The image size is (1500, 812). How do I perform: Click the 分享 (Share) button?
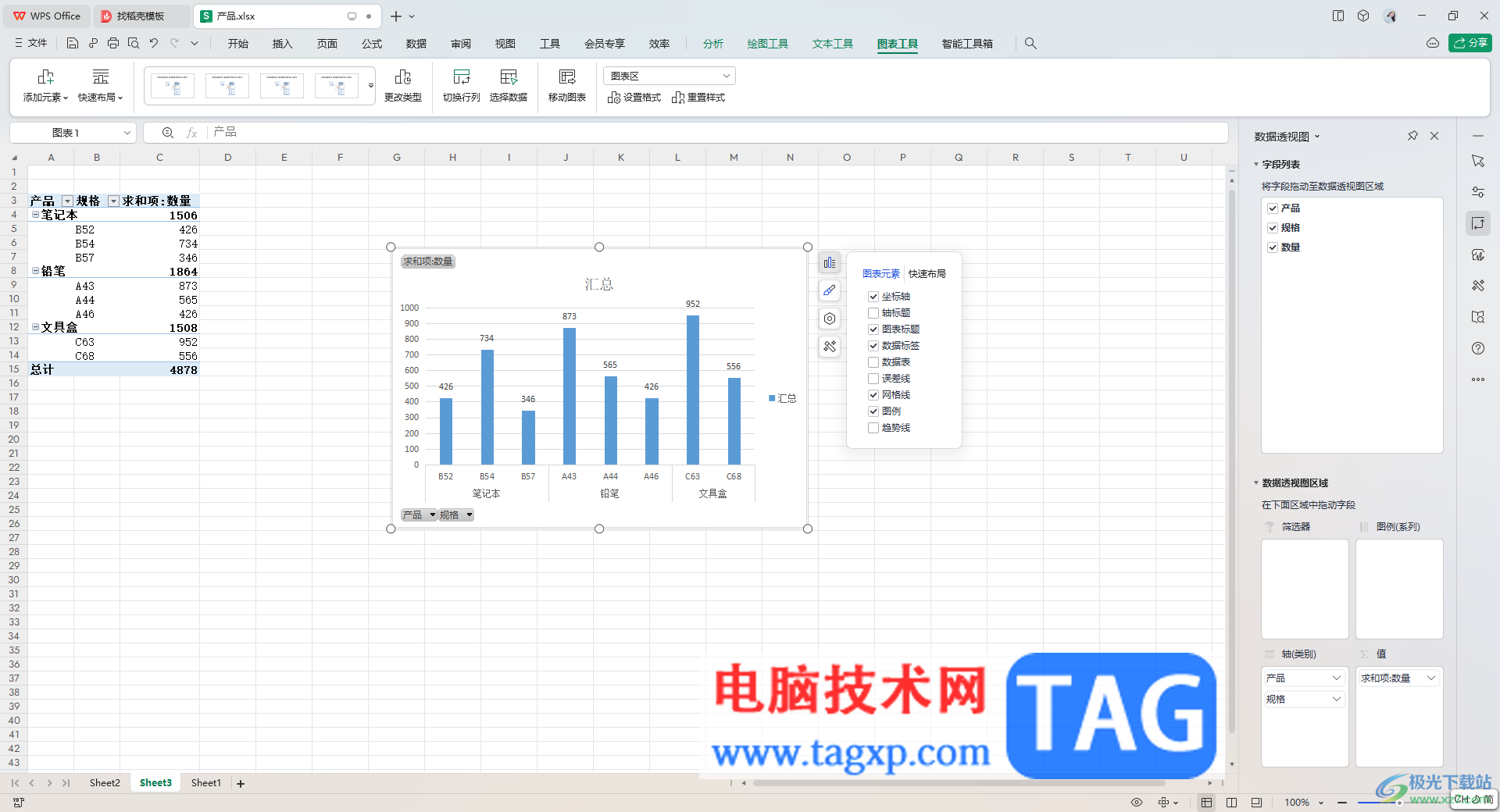[1470, 43]
